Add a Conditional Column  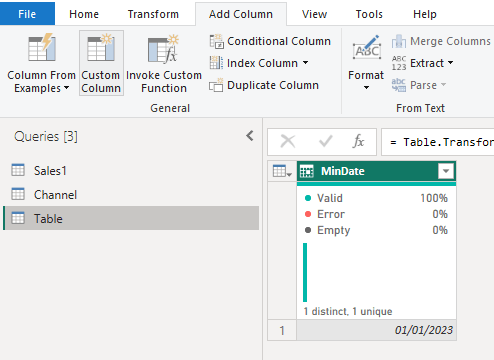pyautogui.click(x=270, y=41)
